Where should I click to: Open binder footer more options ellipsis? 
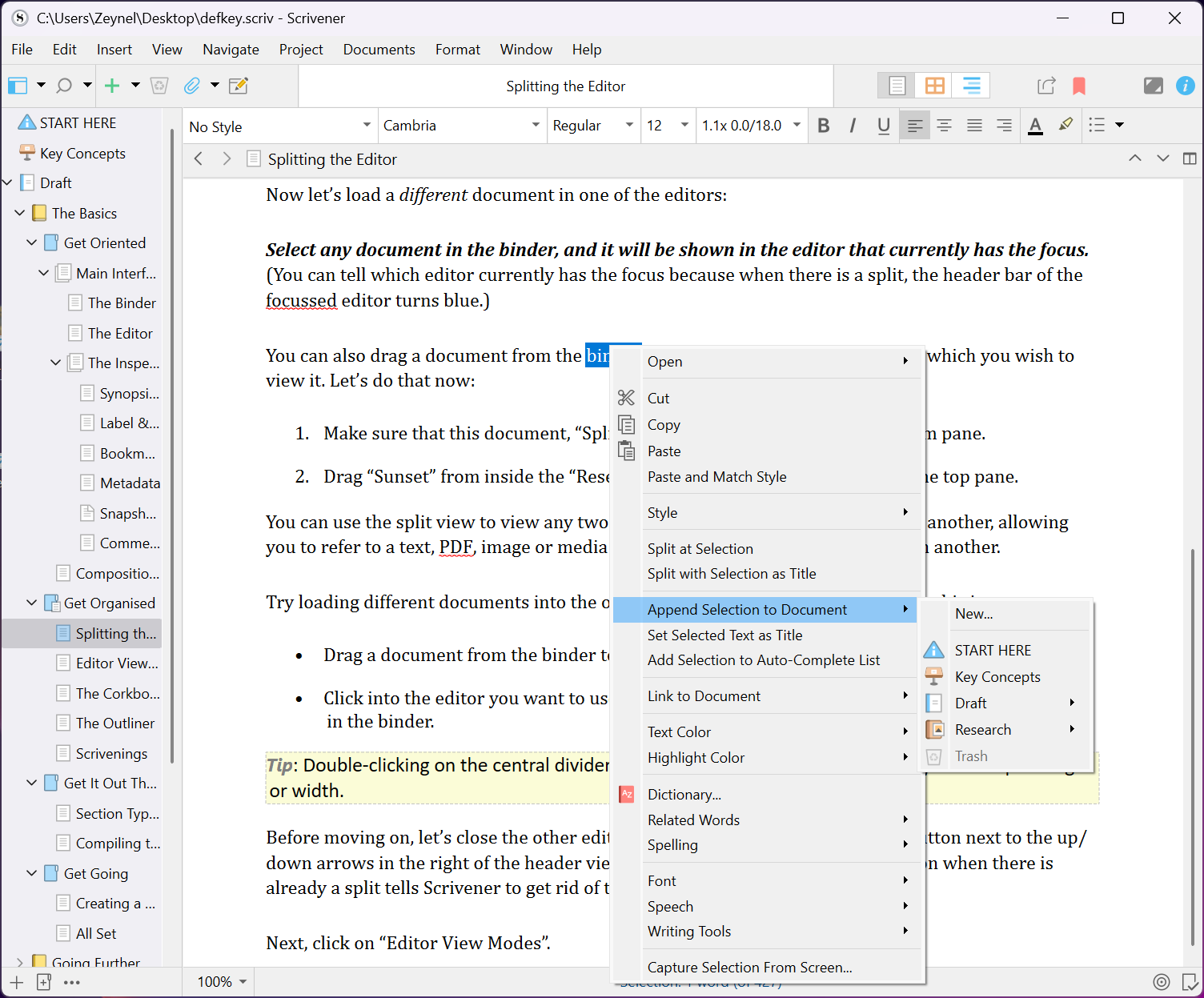point(72,982)
